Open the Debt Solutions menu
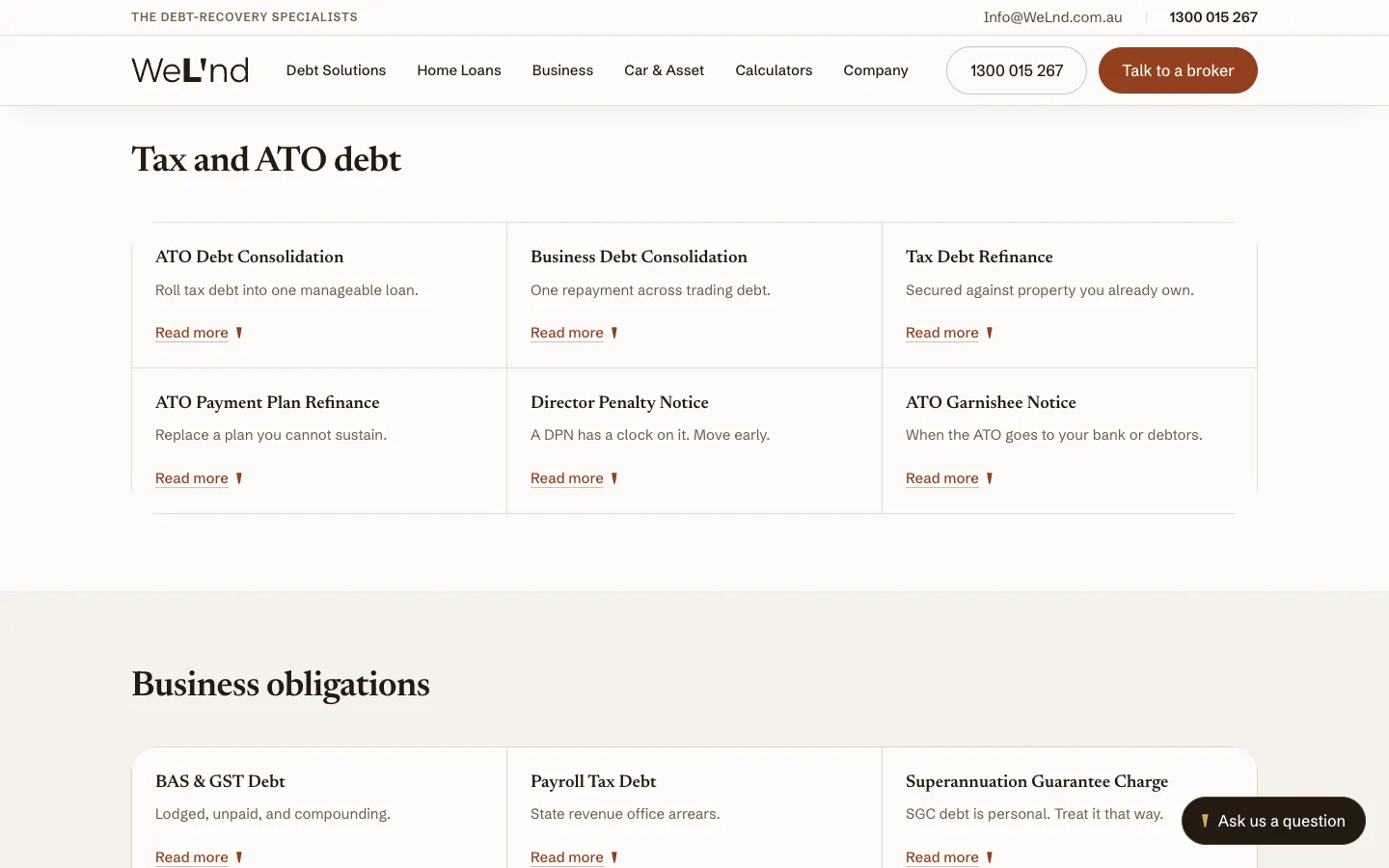This screenshot has height=868, width=1389. click(x=336, y=70)
